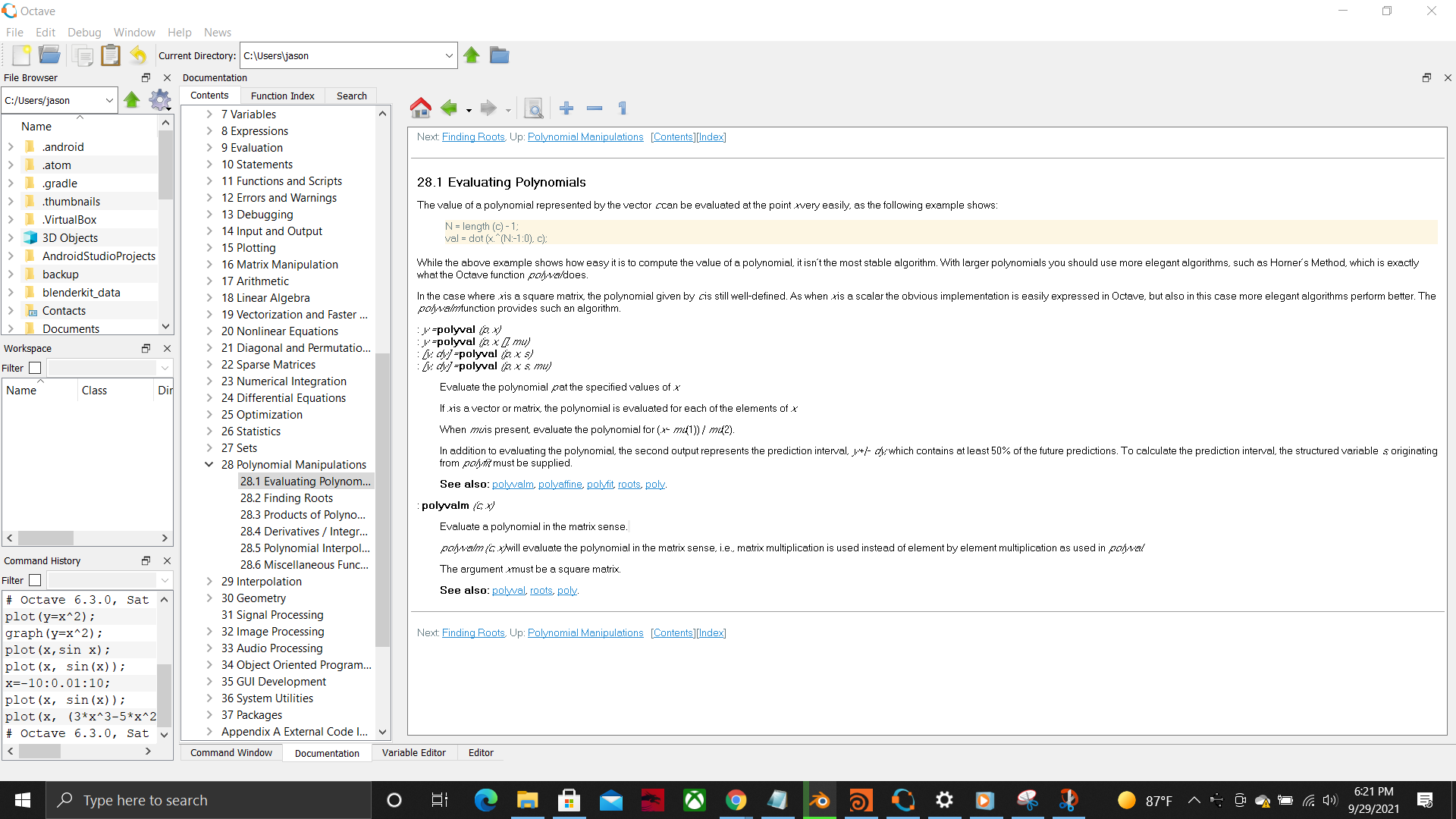
Task: Open the File Browser gear settings icon
Action: tap(160, 100)
